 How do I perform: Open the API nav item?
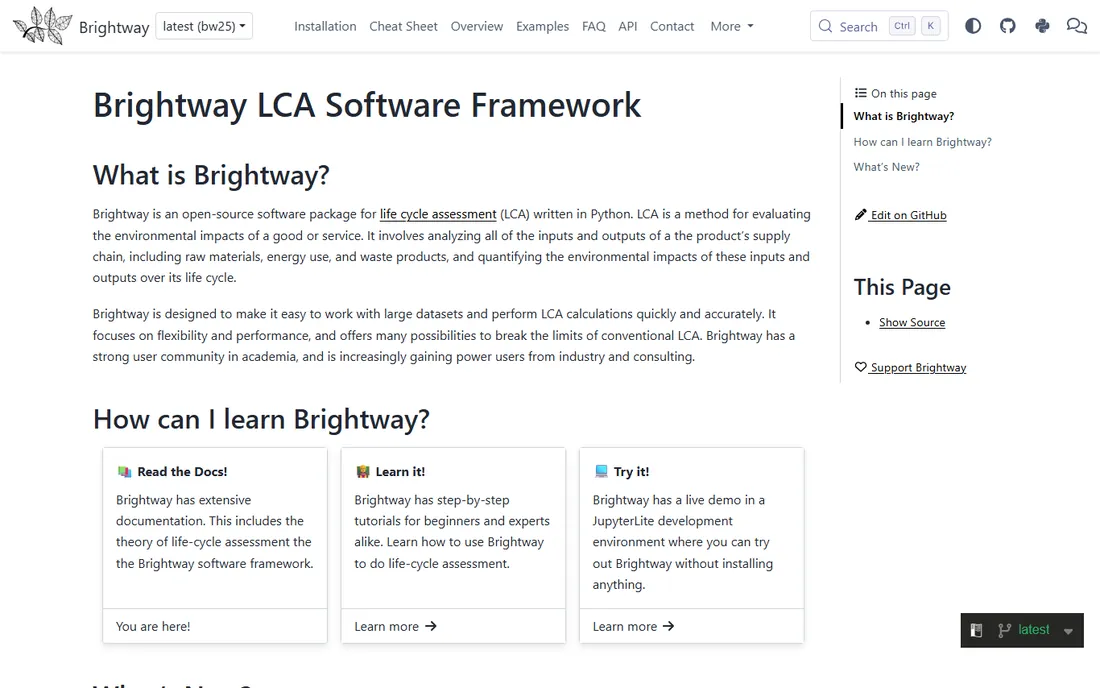tap(628, 26)
